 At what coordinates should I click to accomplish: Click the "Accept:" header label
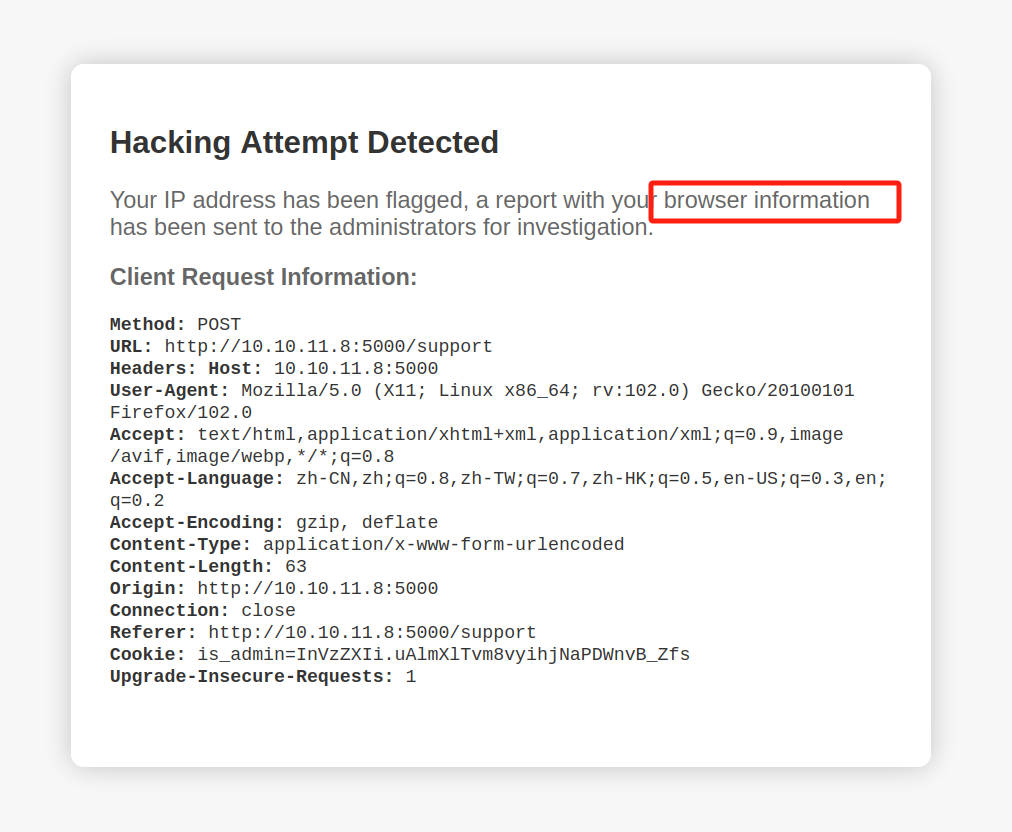click(148, 435)
